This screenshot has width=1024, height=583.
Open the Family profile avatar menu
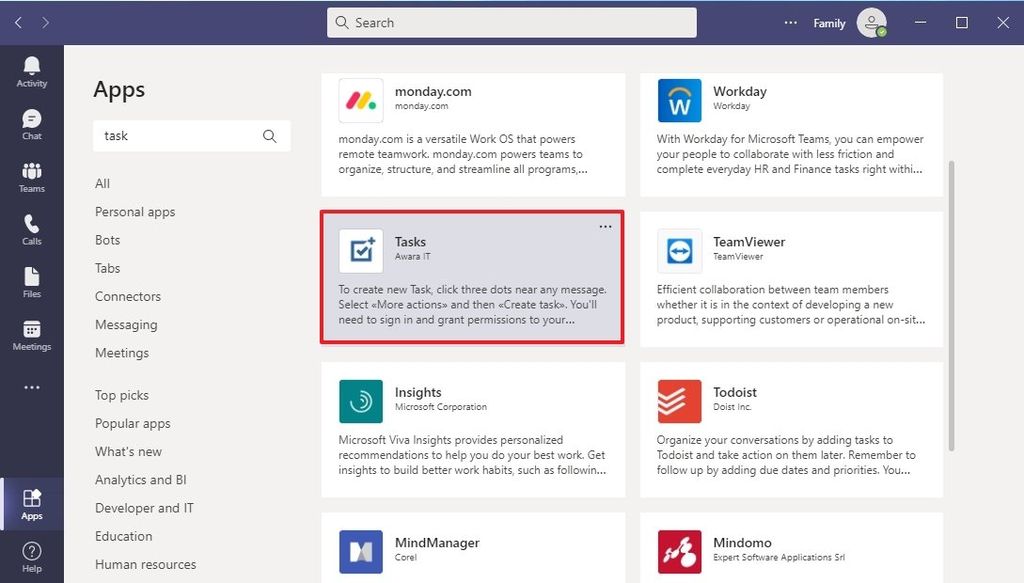(871, 22)
